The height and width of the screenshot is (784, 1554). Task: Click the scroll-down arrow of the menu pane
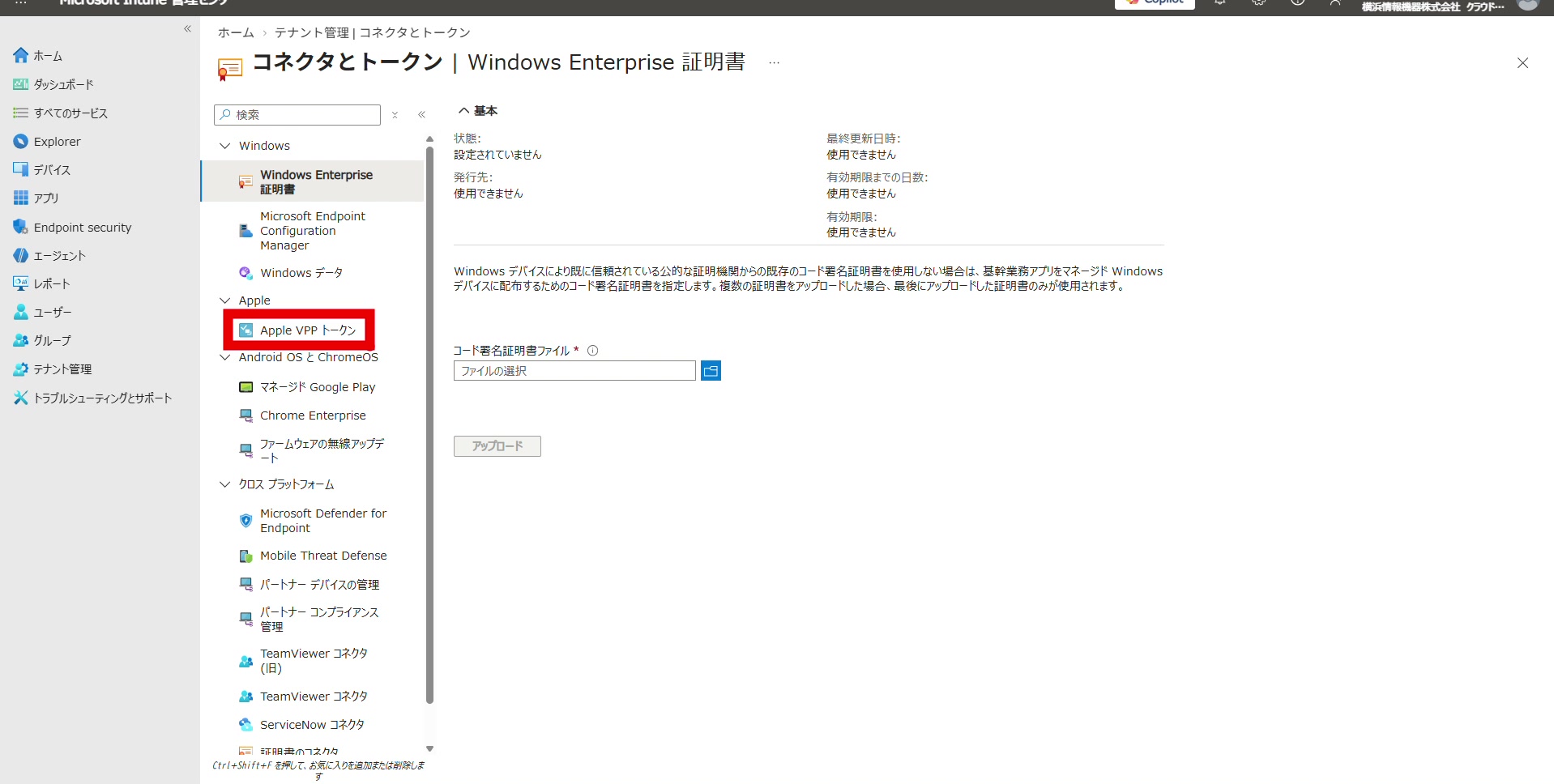(x=429, y=749)
